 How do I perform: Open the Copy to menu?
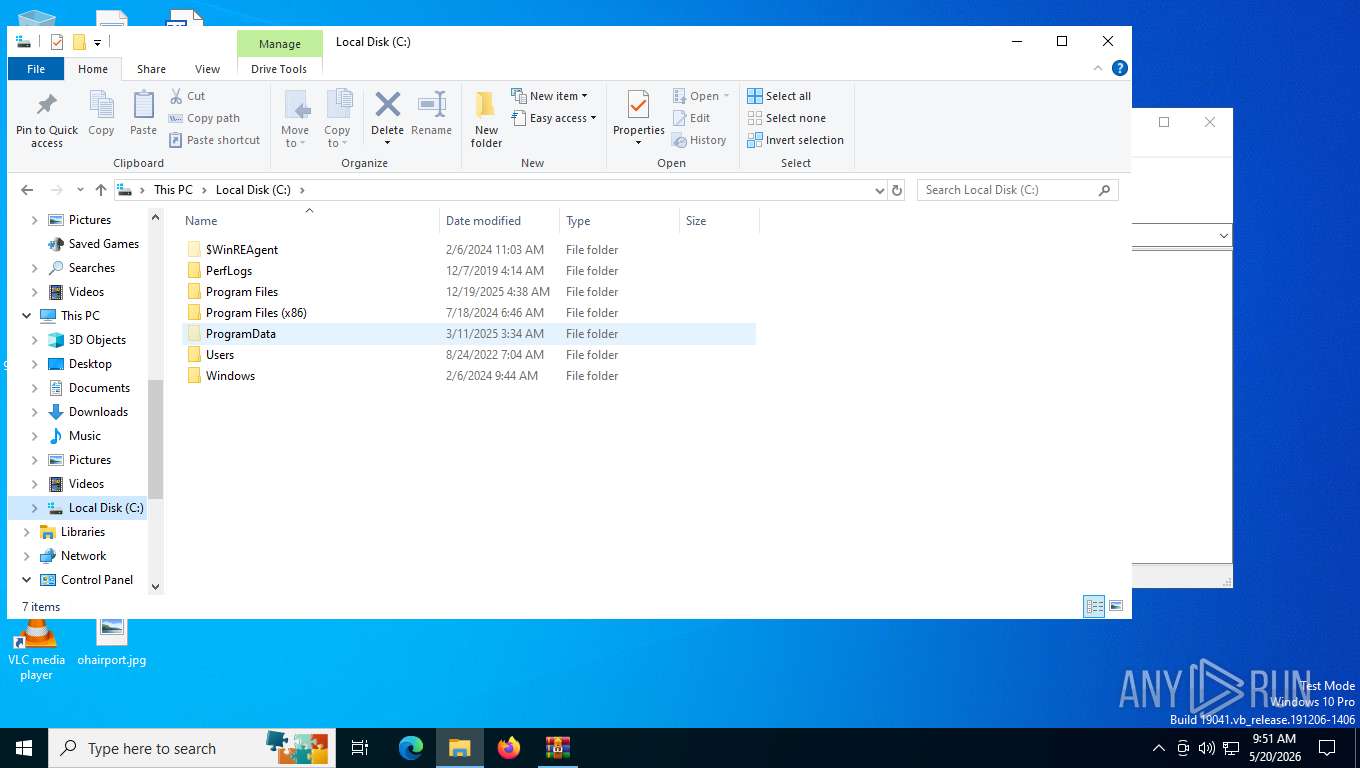338,119
